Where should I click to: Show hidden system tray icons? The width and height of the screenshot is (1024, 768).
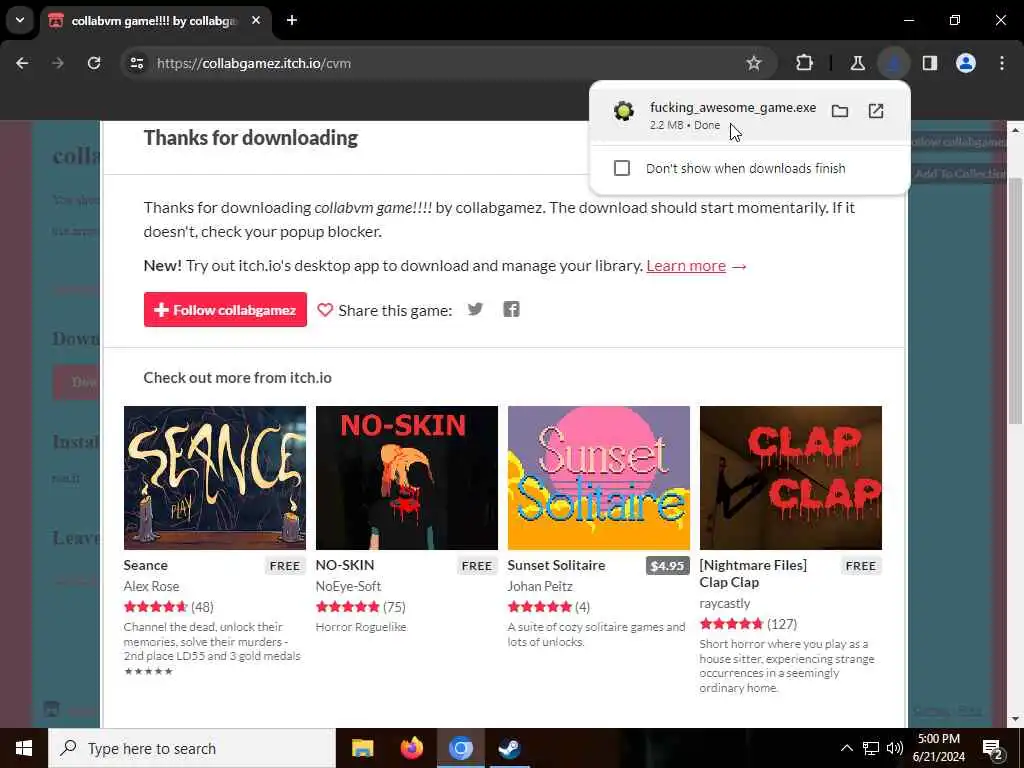click(846, 748)
